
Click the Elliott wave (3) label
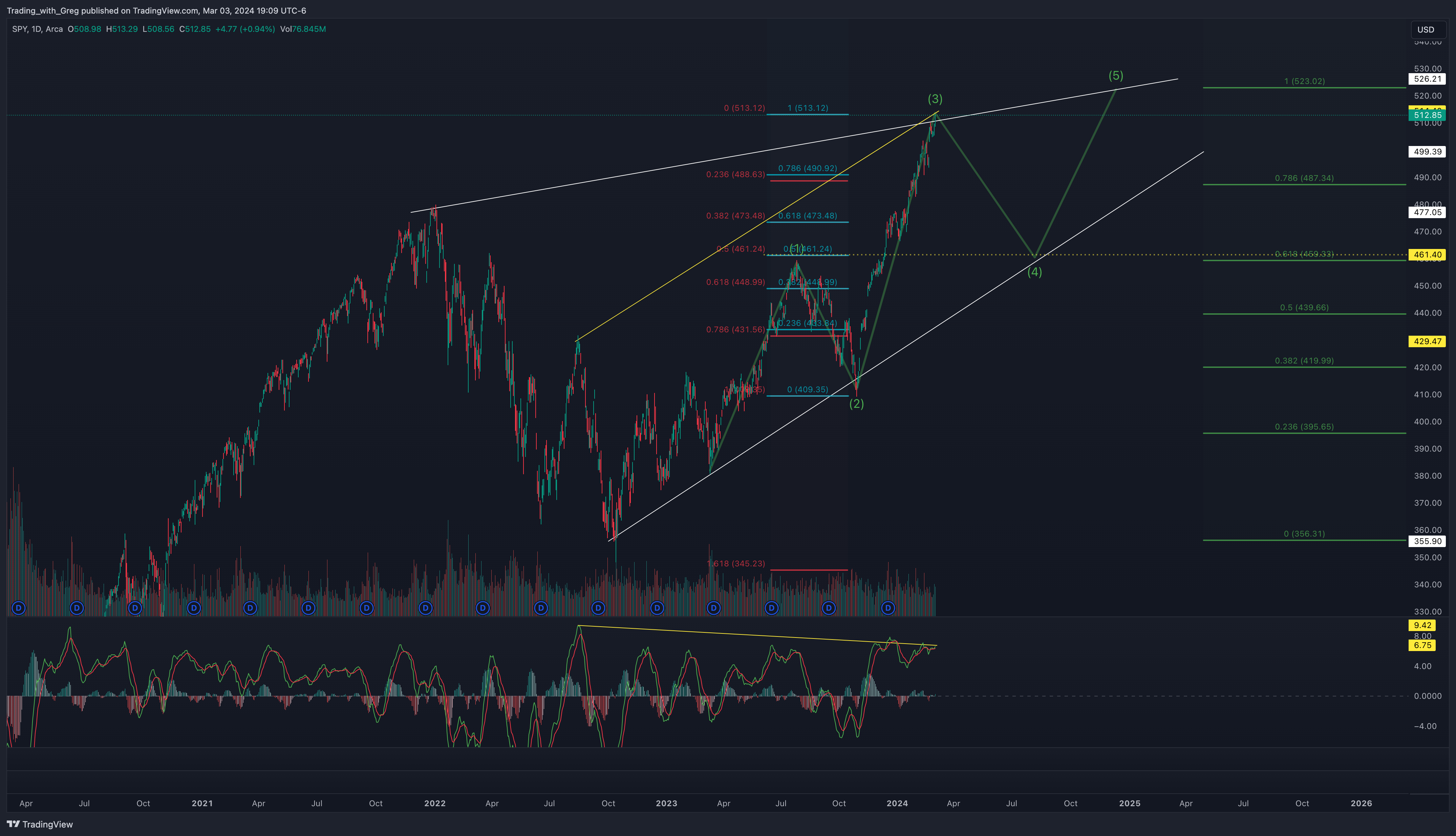(x=935, y=99)
